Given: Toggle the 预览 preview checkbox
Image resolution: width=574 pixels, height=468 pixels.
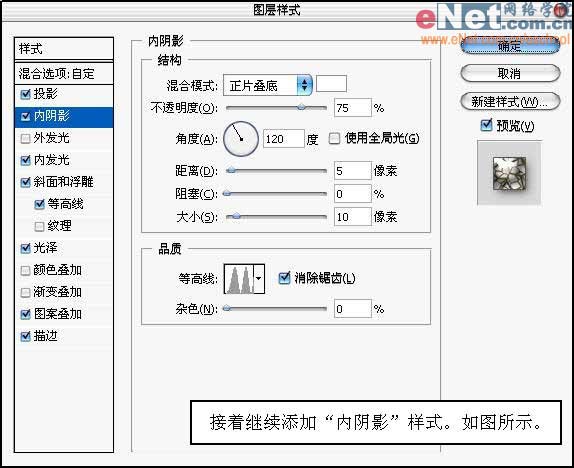Looking at the screenshot, I should coord(486,125).
